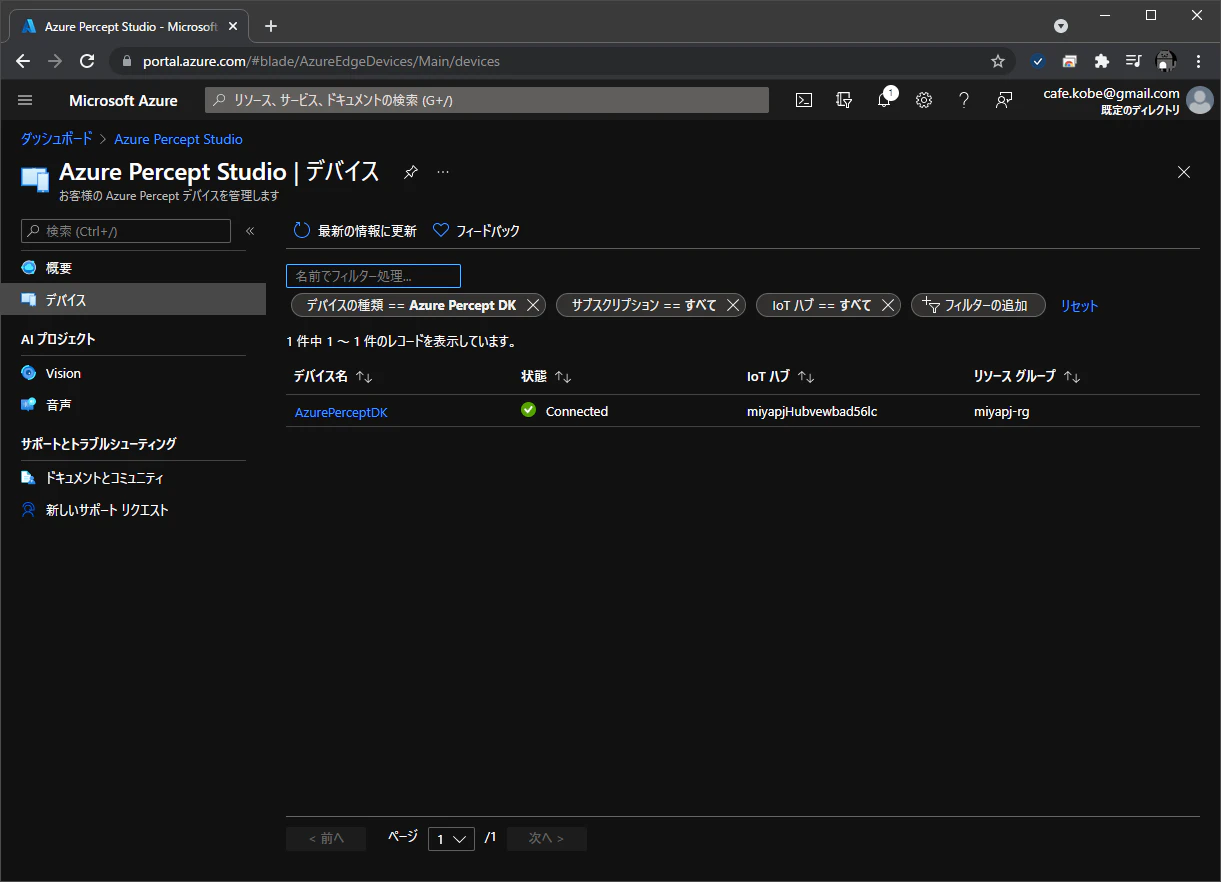Open the tab search dropdown arrow
This screenshot has height=882, width=1221.
pyautogui.click(x=1061, y=26)
